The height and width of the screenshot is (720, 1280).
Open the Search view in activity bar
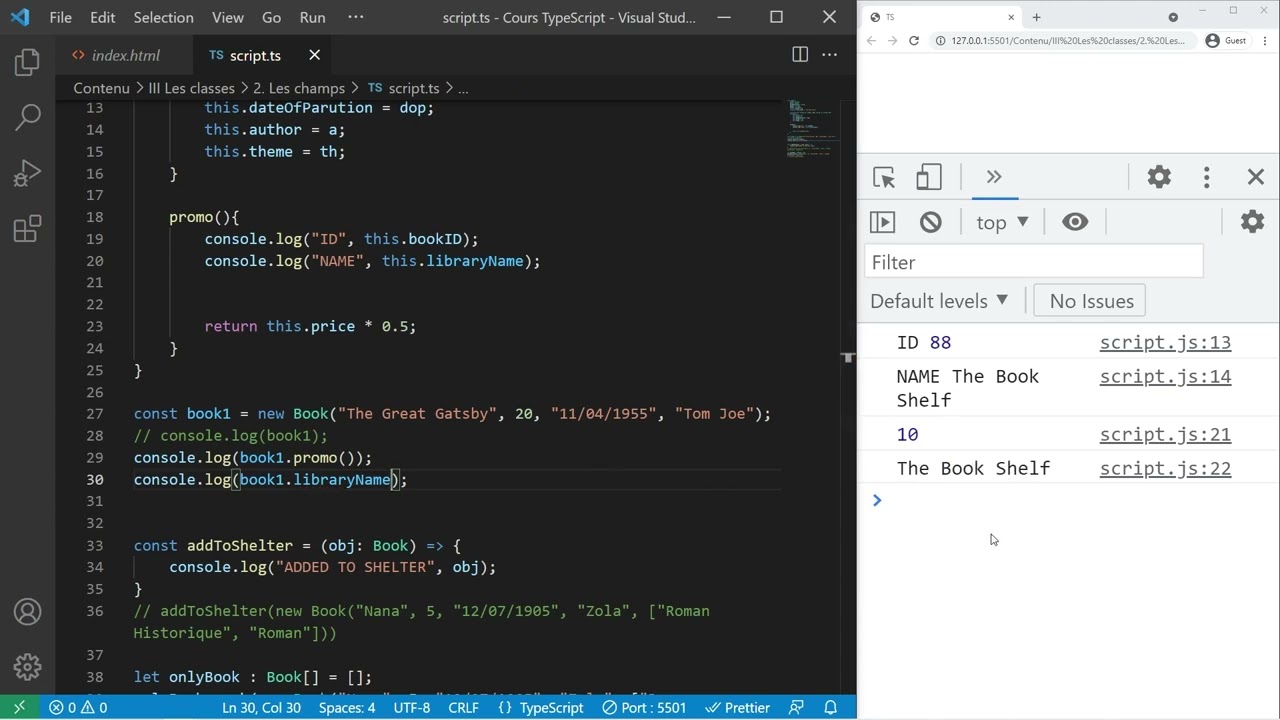tap(27, 117)
